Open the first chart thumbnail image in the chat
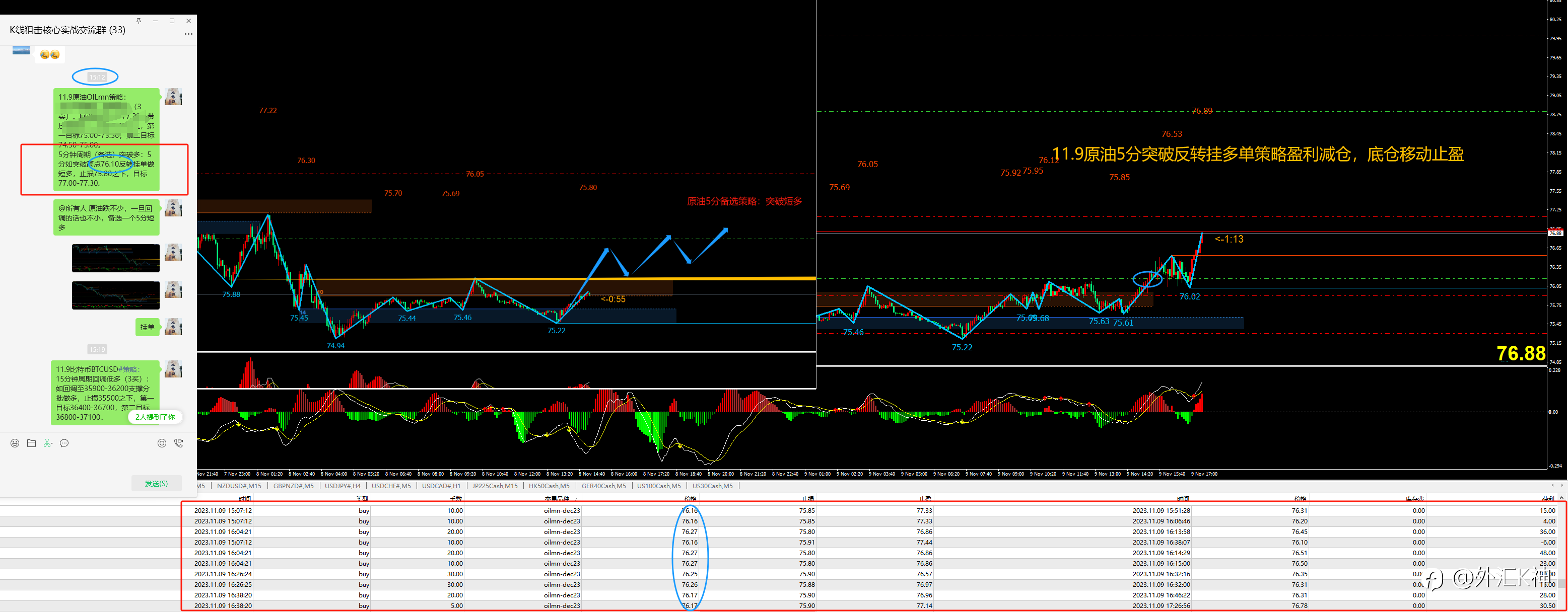The height and width of the screenshot is (612, 1568). pyautogui.click(x=116, y=258)
